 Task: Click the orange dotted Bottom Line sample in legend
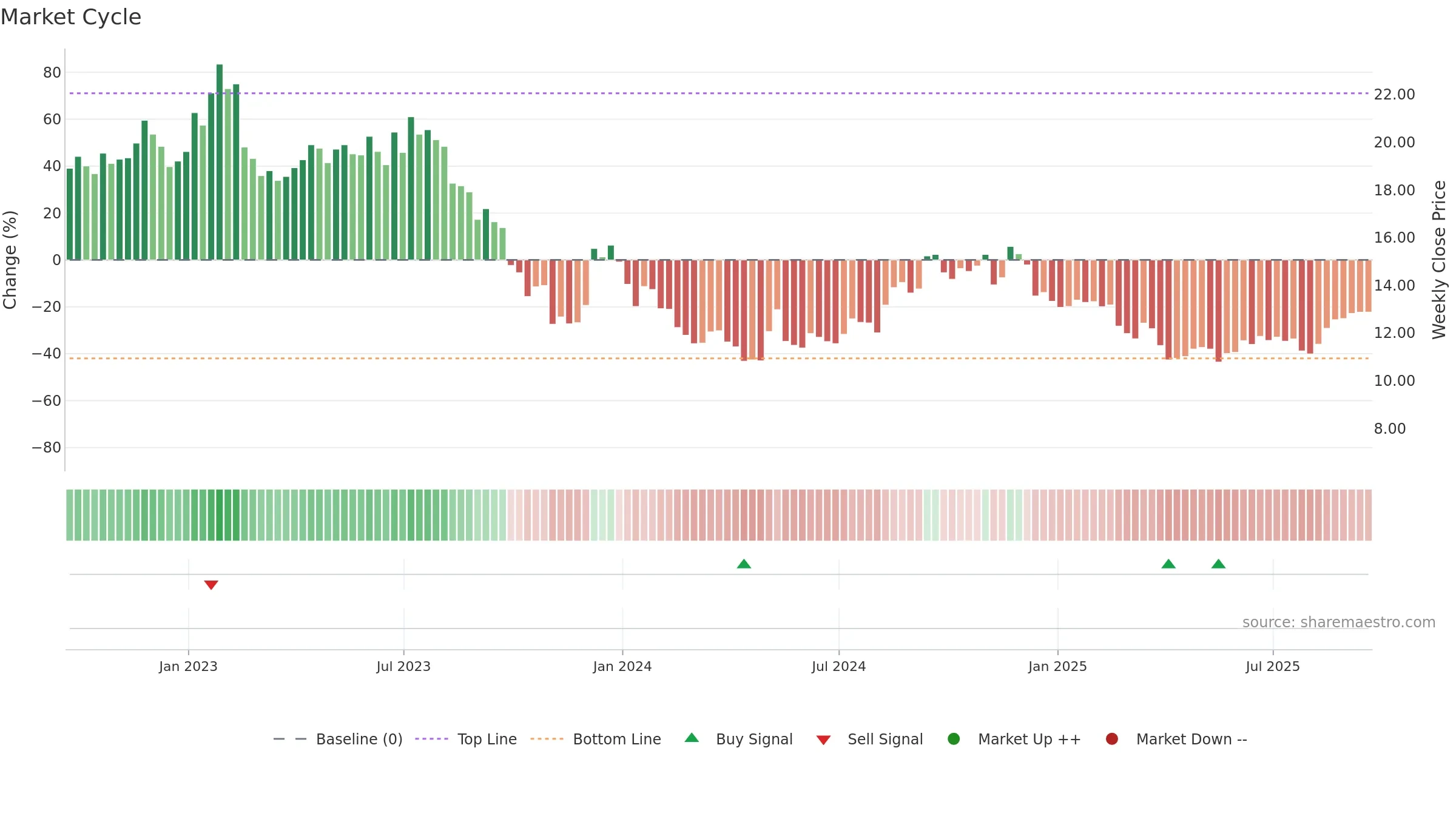[x=547, y=739]
